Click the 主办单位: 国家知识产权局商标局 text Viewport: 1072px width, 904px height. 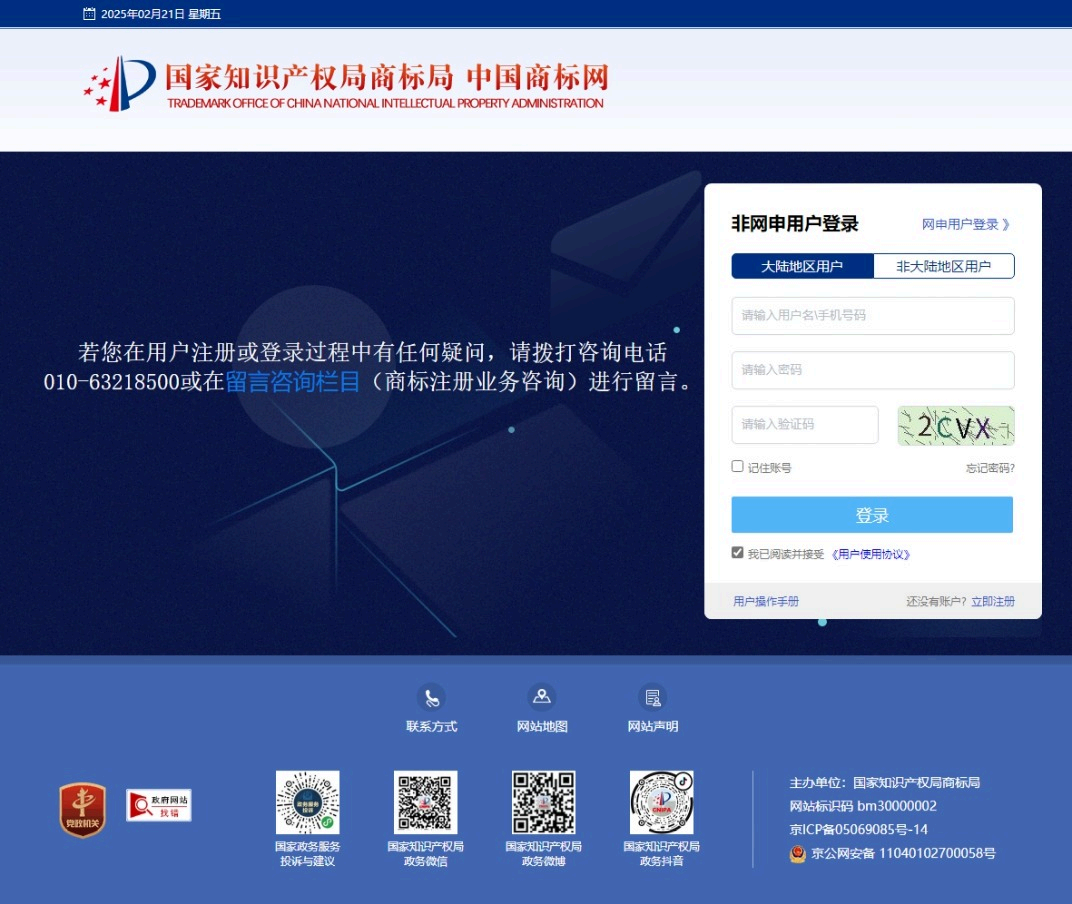[x=885, y=783]
